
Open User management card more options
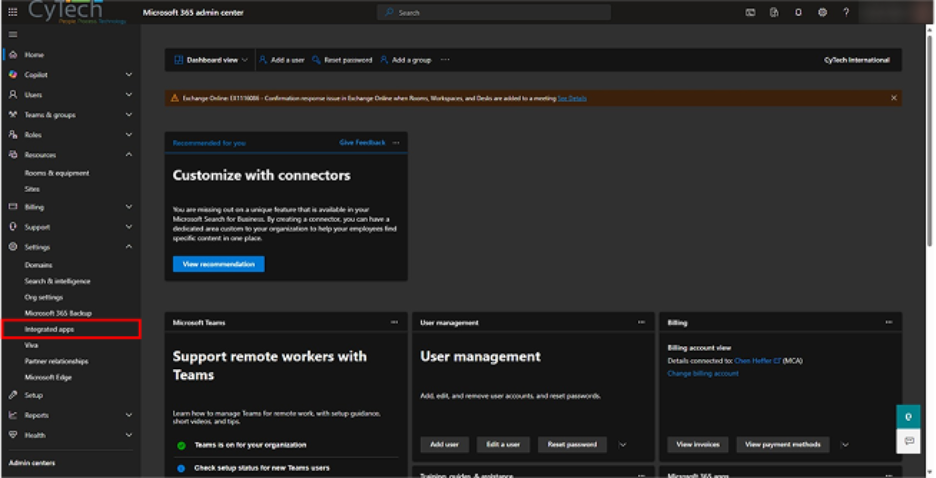pyautogui.click(x=642, y=322)
